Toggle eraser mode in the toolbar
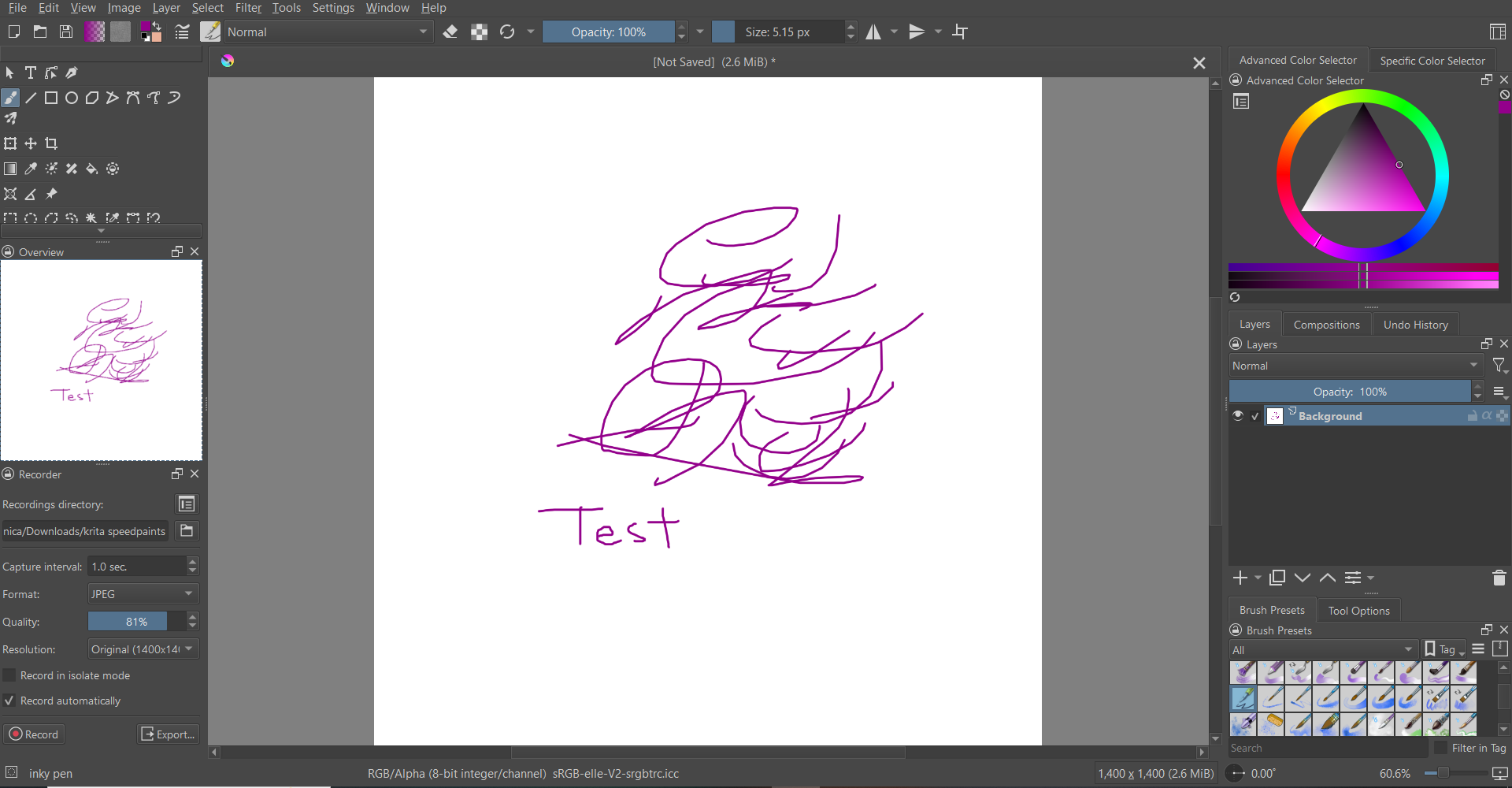Viewport: 1512px width, 788px height. pos(450,32)
